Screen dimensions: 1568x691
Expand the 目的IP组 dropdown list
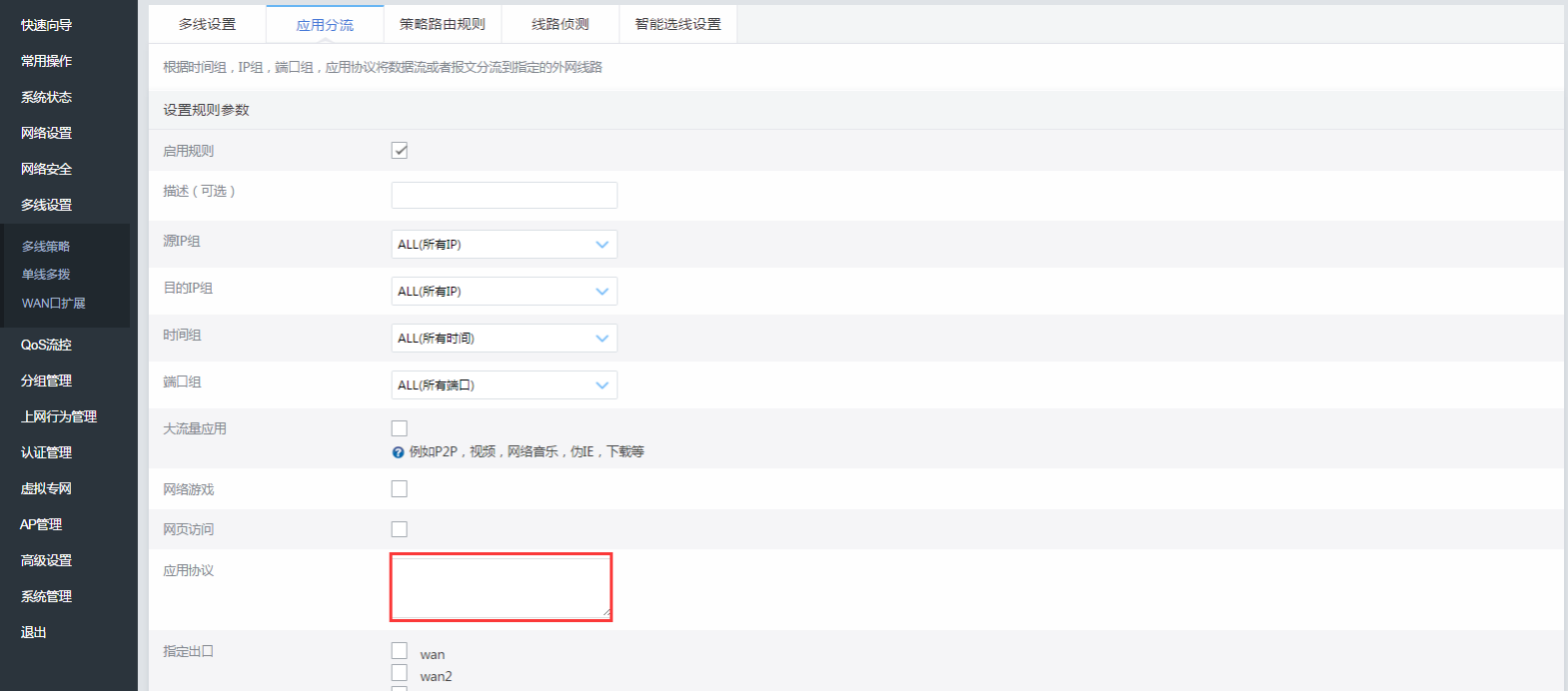tap(504, 292)
